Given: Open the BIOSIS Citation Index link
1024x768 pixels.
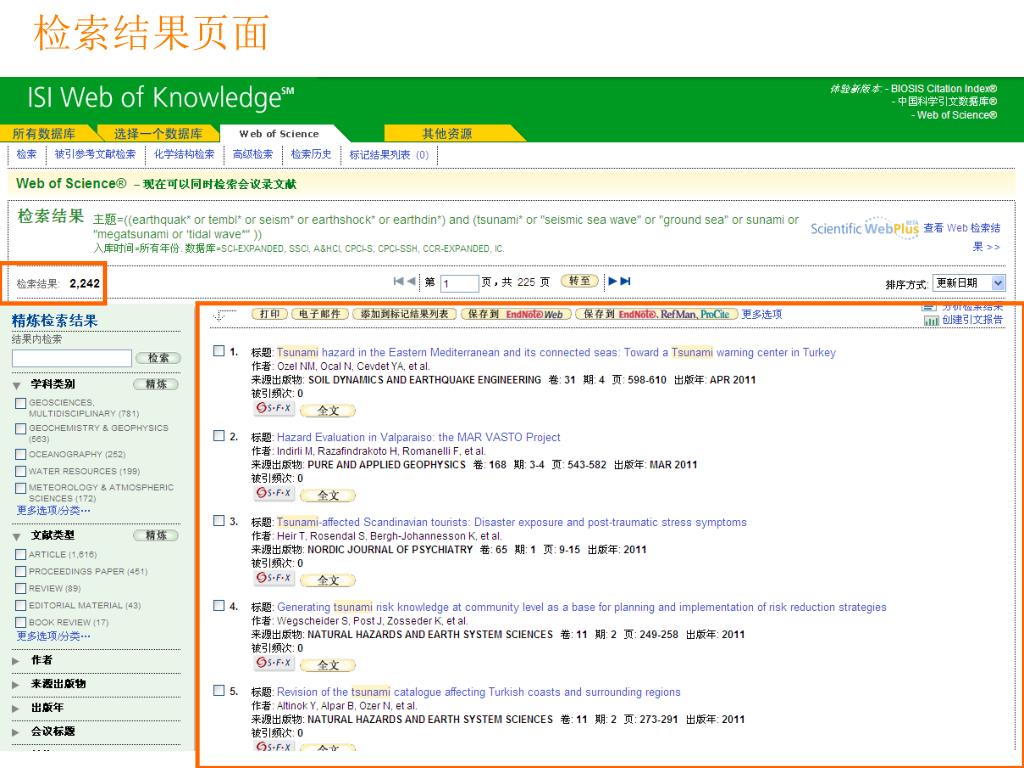Looking at the screenshot, I should [944, 89].
